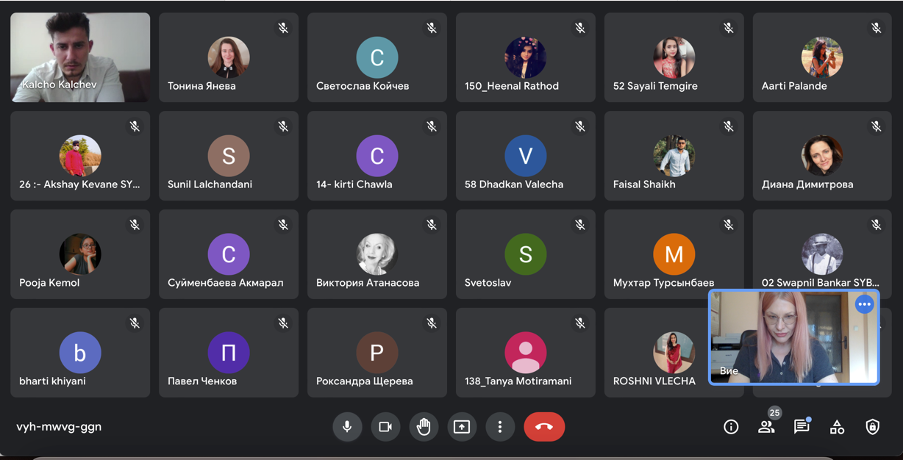This screenshot has width=904, height=460.
Task: Click Павел Ченков purple П avatar
Action: pyautogui.click(x=228, y=352)
